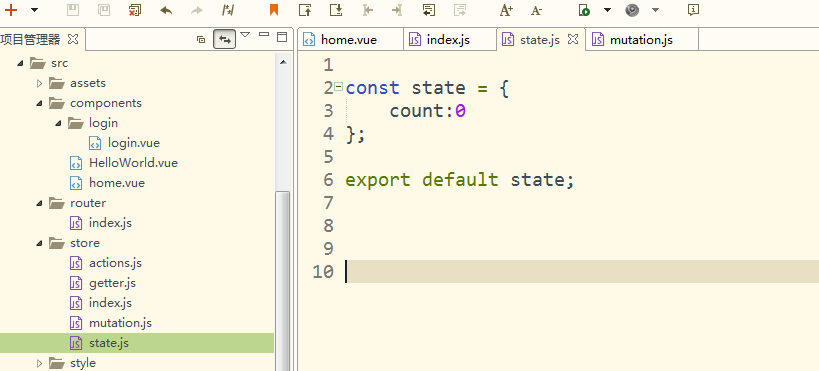Click the decrease font size icon
819x371 pixels.
[536, 9]
